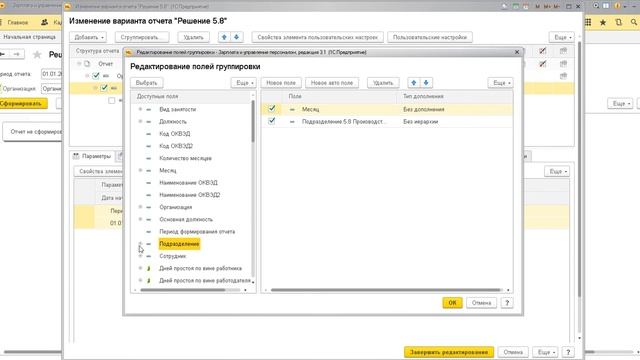Open Начальная страница tab
Image resolution: width=640 pixels, height=360 pixels.
29,37
